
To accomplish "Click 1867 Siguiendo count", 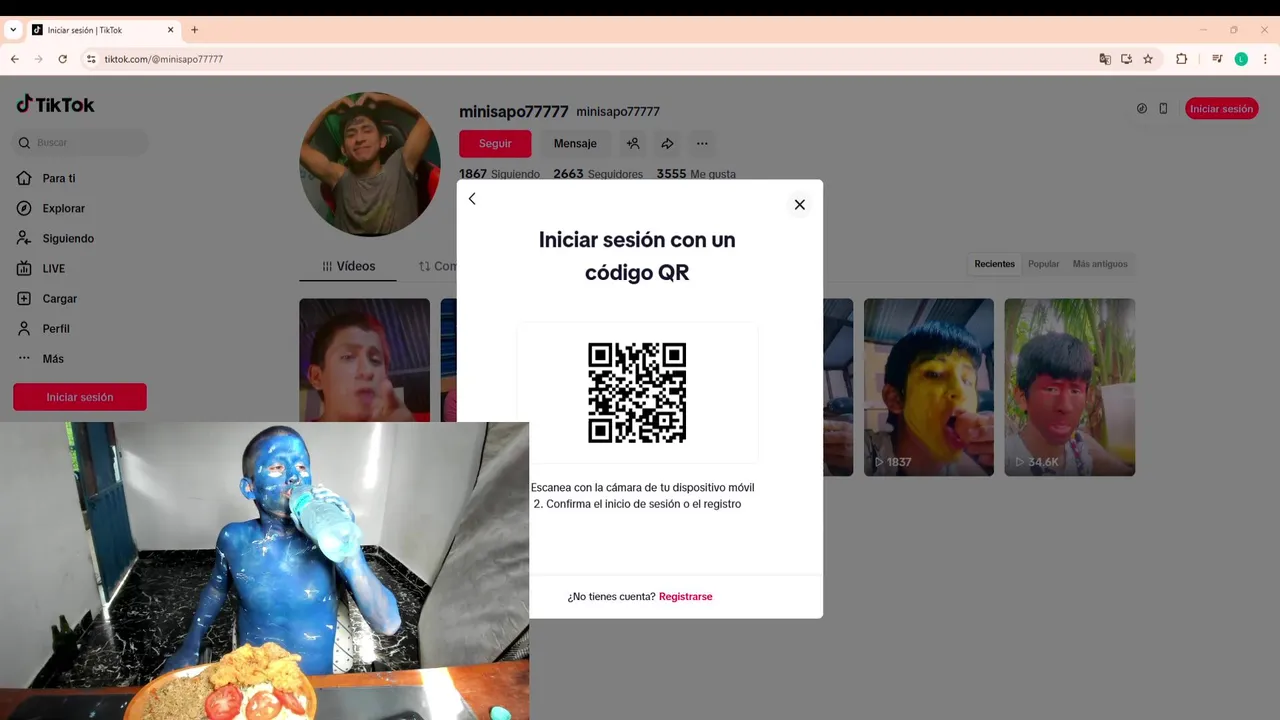I will [x=499, y=174].
